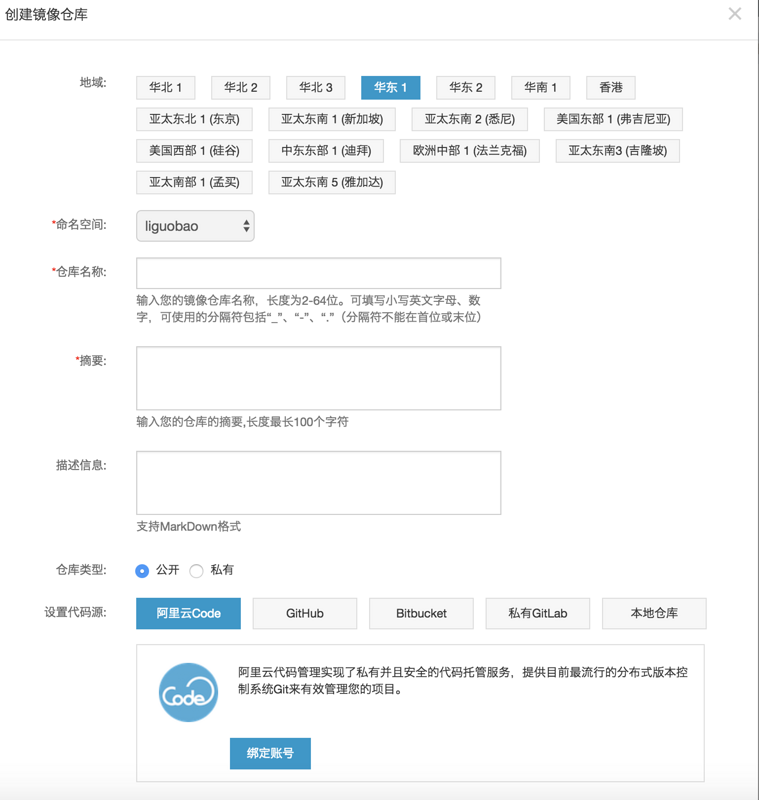Choose 亚太东南 1 (新加坡) region
The height and width of the screenshot is (800, 759).
tap(332, 119)
